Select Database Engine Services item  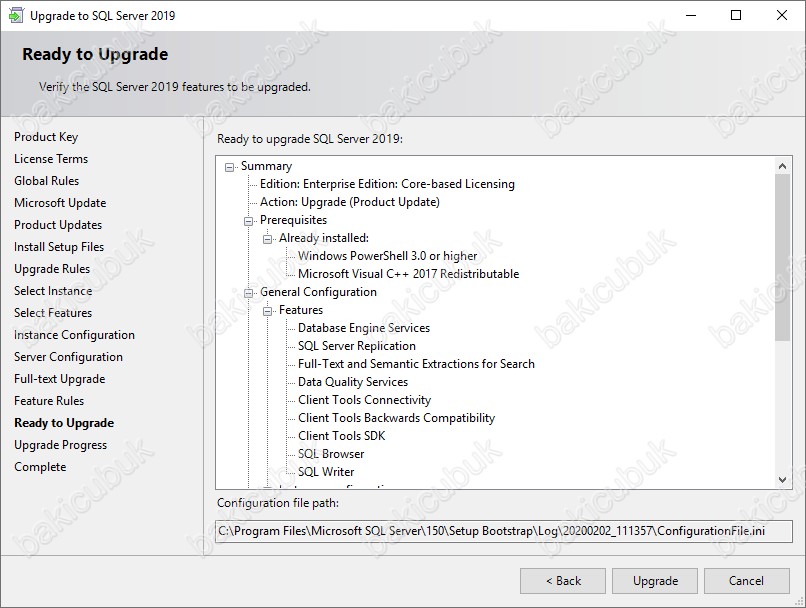pos(364,328)
